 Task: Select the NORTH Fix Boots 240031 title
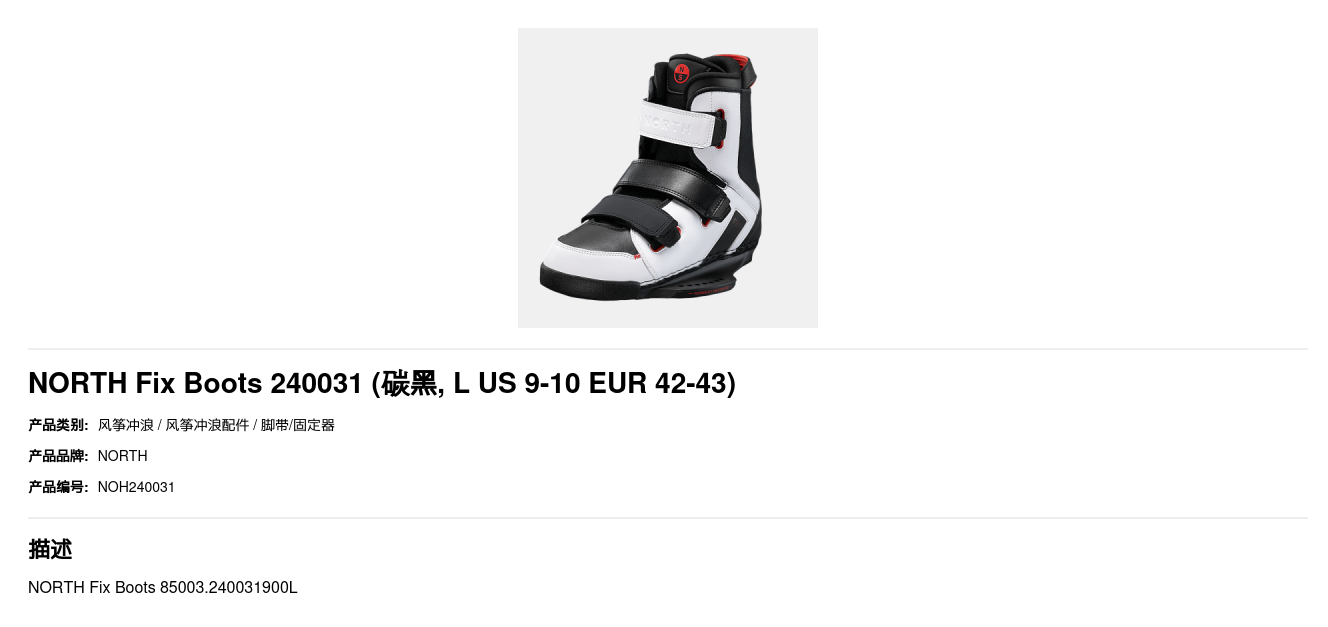[382, 383]
